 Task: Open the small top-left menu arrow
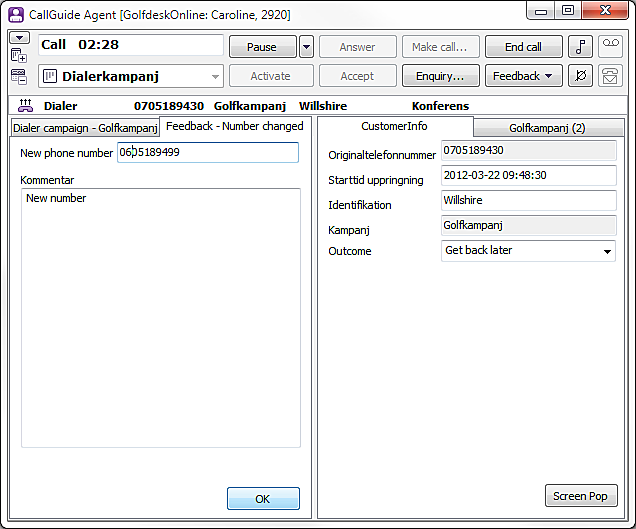click(19, 37)
